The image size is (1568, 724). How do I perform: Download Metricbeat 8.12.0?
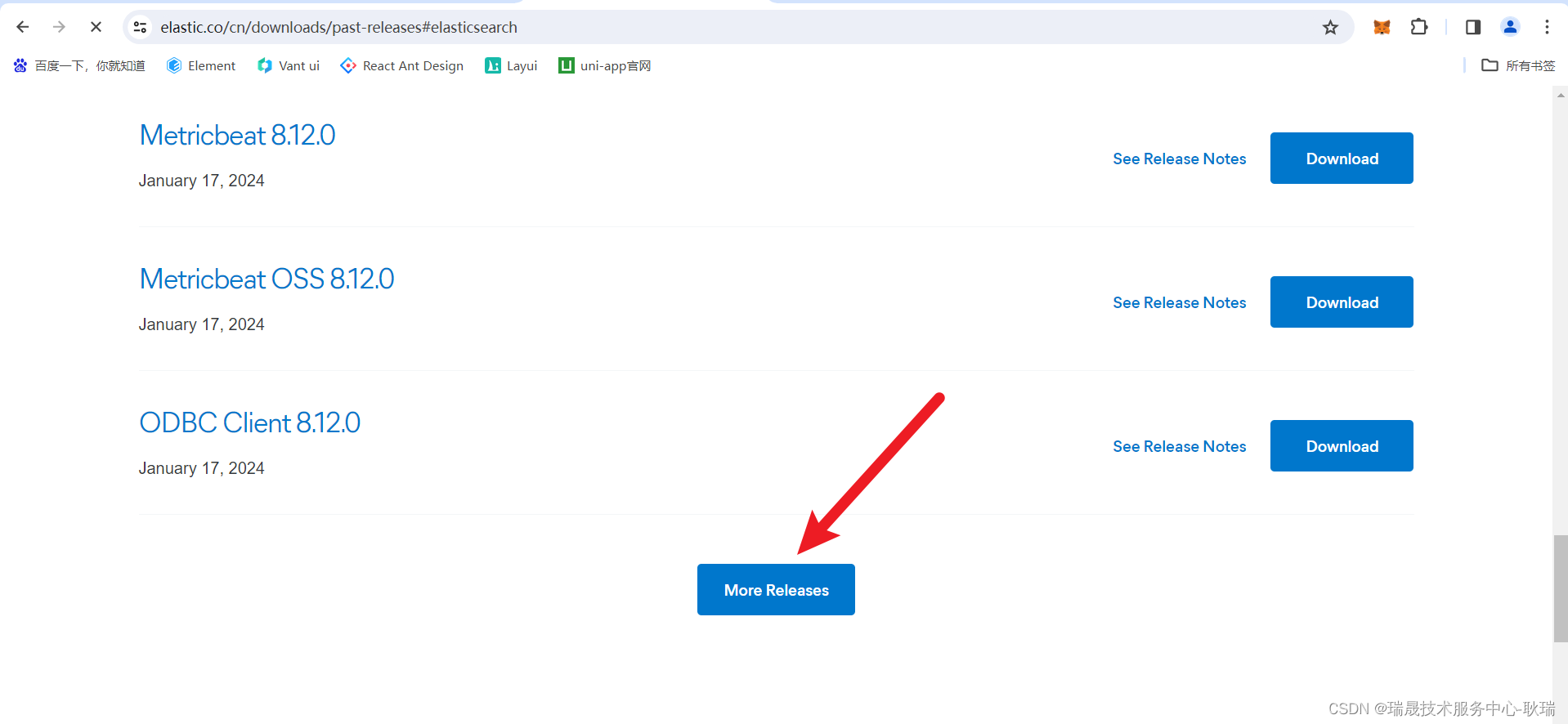(1342, 159)
